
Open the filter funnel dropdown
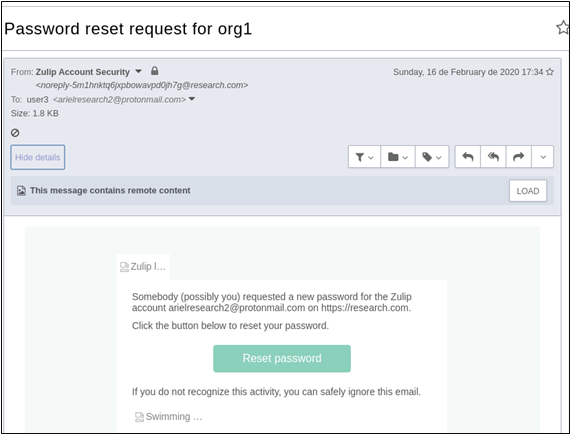point(364,157)
